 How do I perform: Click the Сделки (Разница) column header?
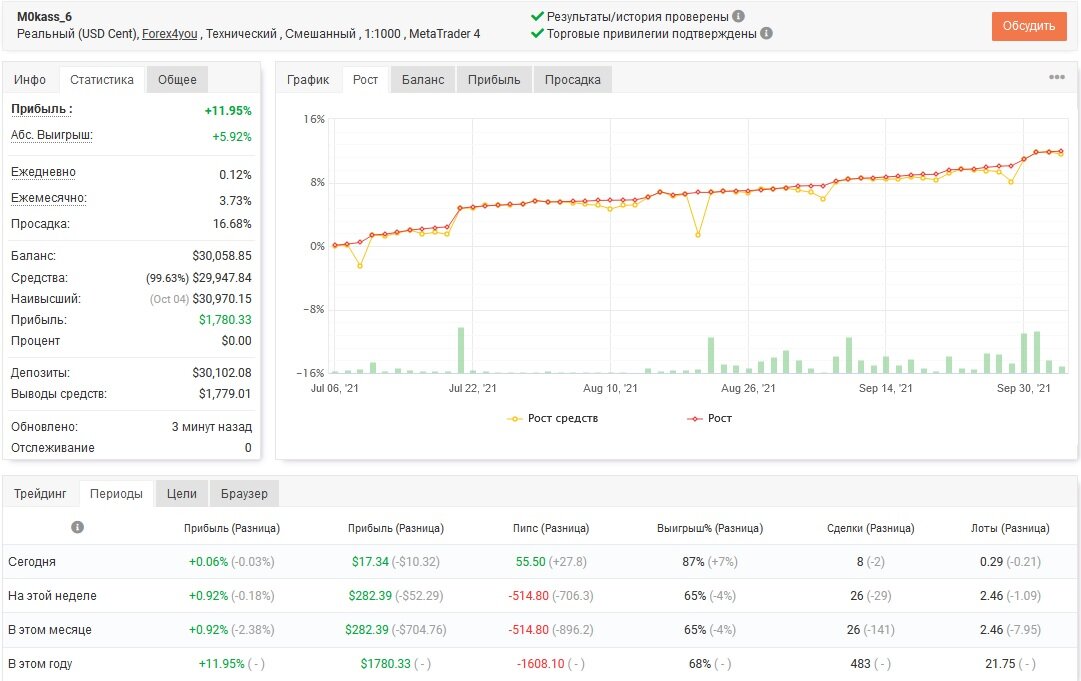[x=871, y=528]
